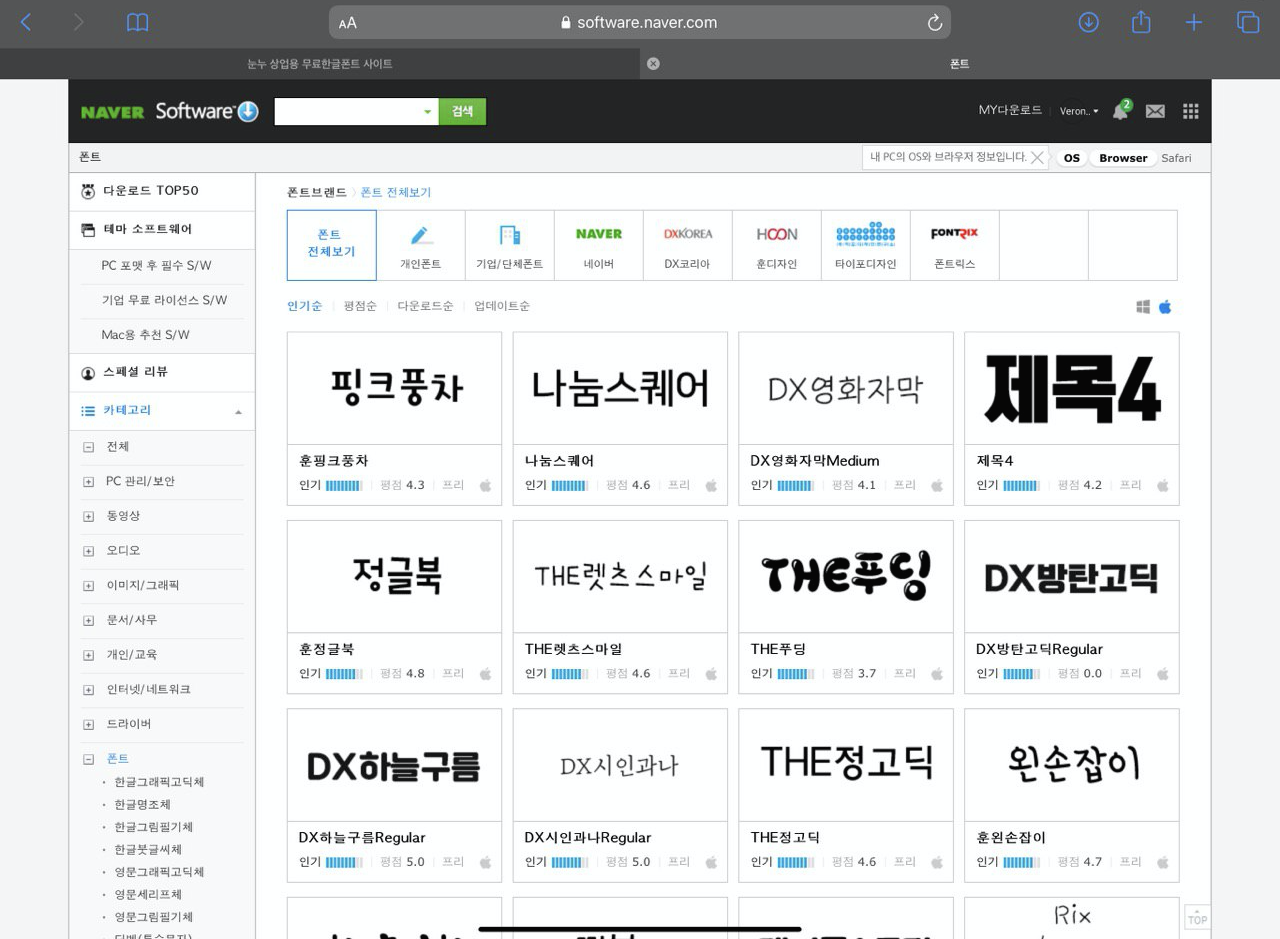Open Mac용 추천 S/W link

click(x=145, y=335)
